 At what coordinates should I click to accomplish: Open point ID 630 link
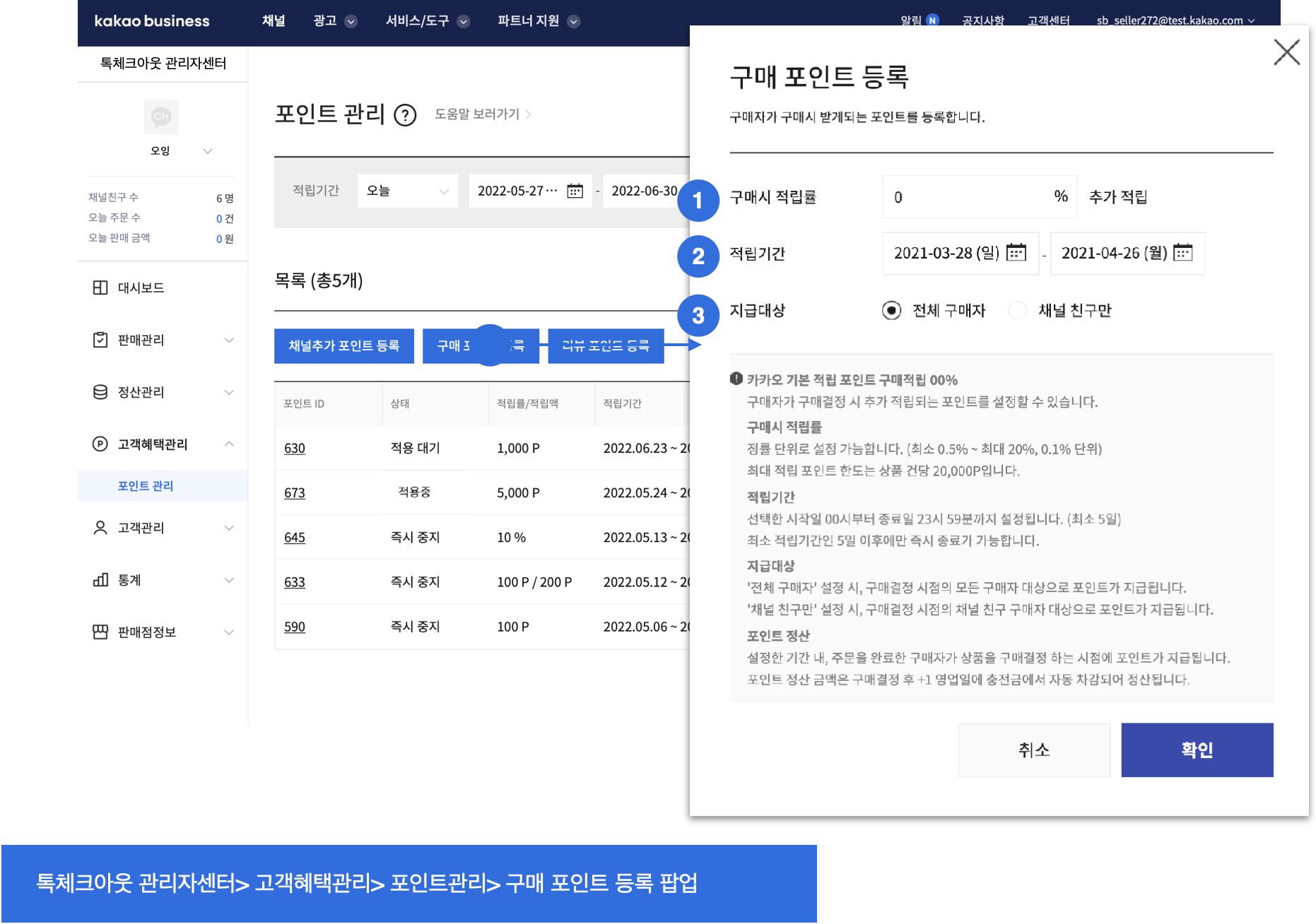point(295,448)
